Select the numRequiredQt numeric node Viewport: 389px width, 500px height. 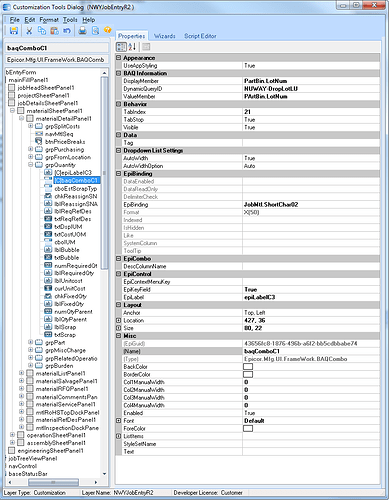tap(76, 266)
